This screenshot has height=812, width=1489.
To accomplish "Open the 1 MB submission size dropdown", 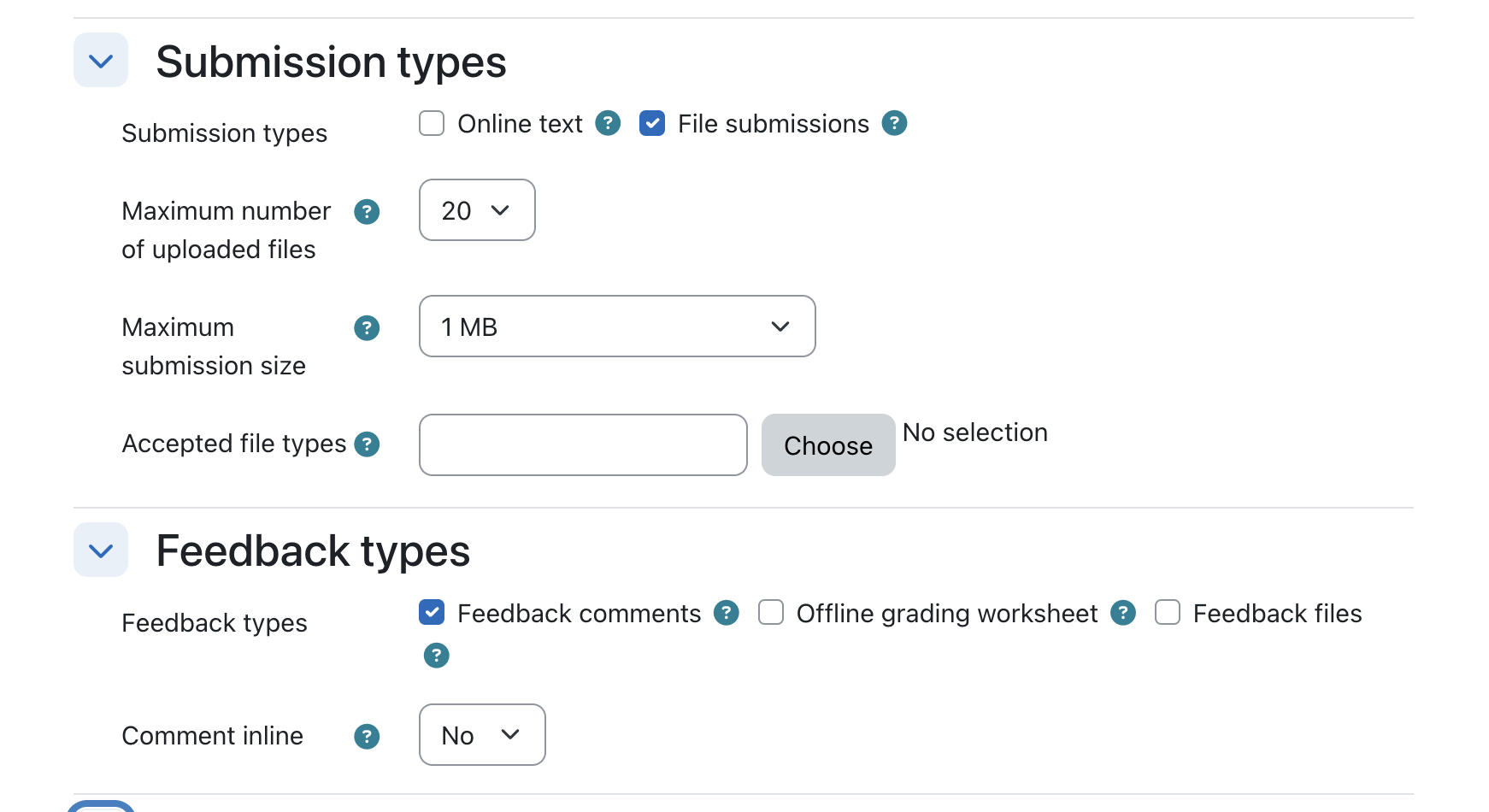I will (617, 327).
